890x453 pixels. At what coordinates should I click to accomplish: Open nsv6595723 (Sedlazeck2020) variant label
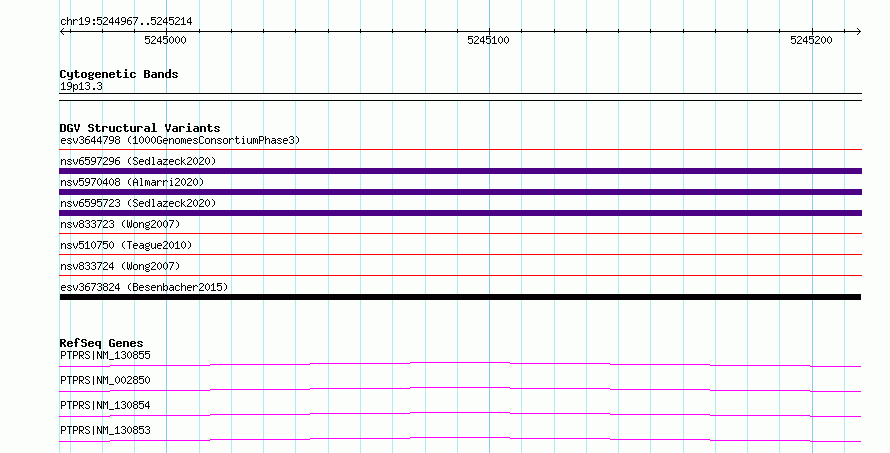[138, 203]
